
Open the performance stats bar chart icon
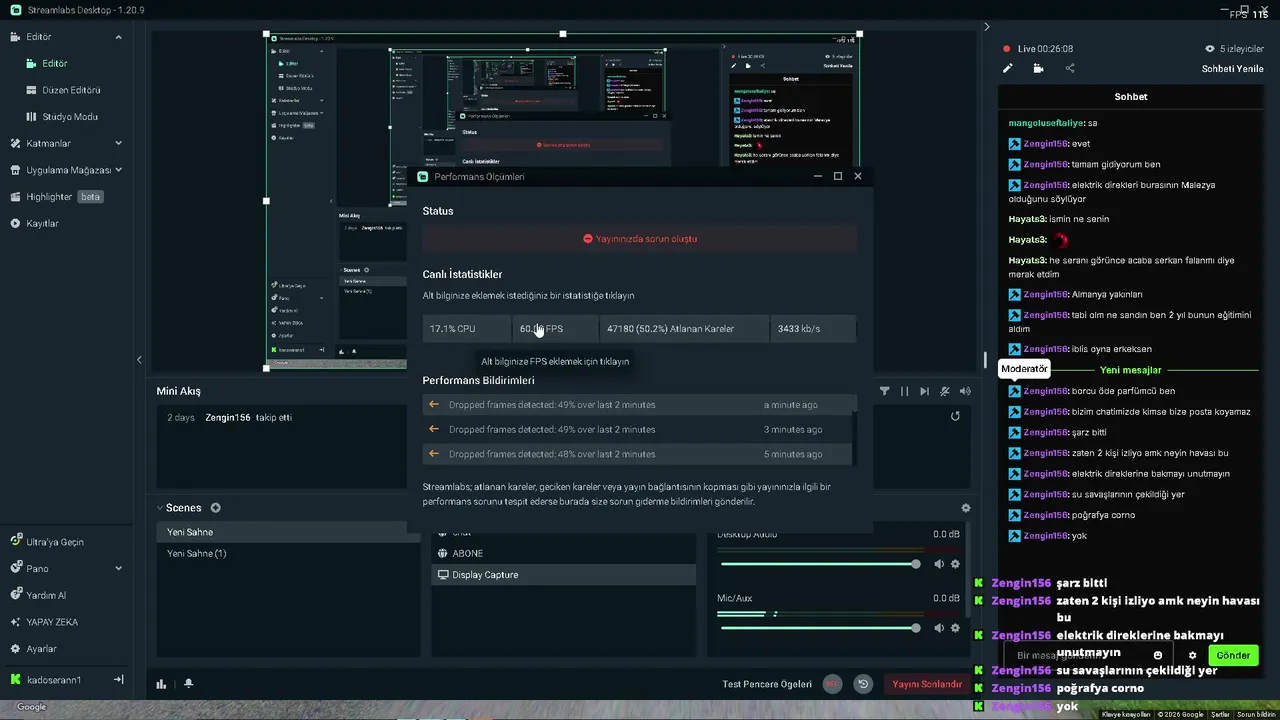161,684
